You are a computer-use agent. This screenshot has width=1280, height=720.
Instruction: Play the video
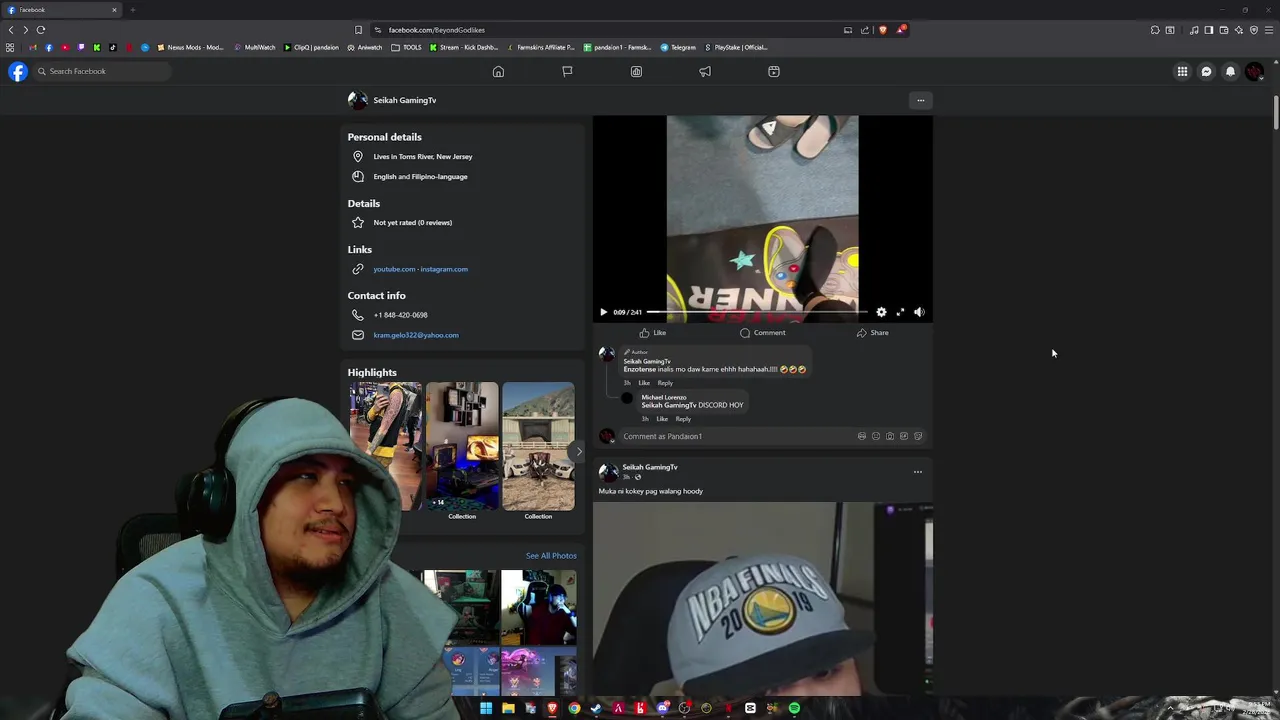[603, 312]
